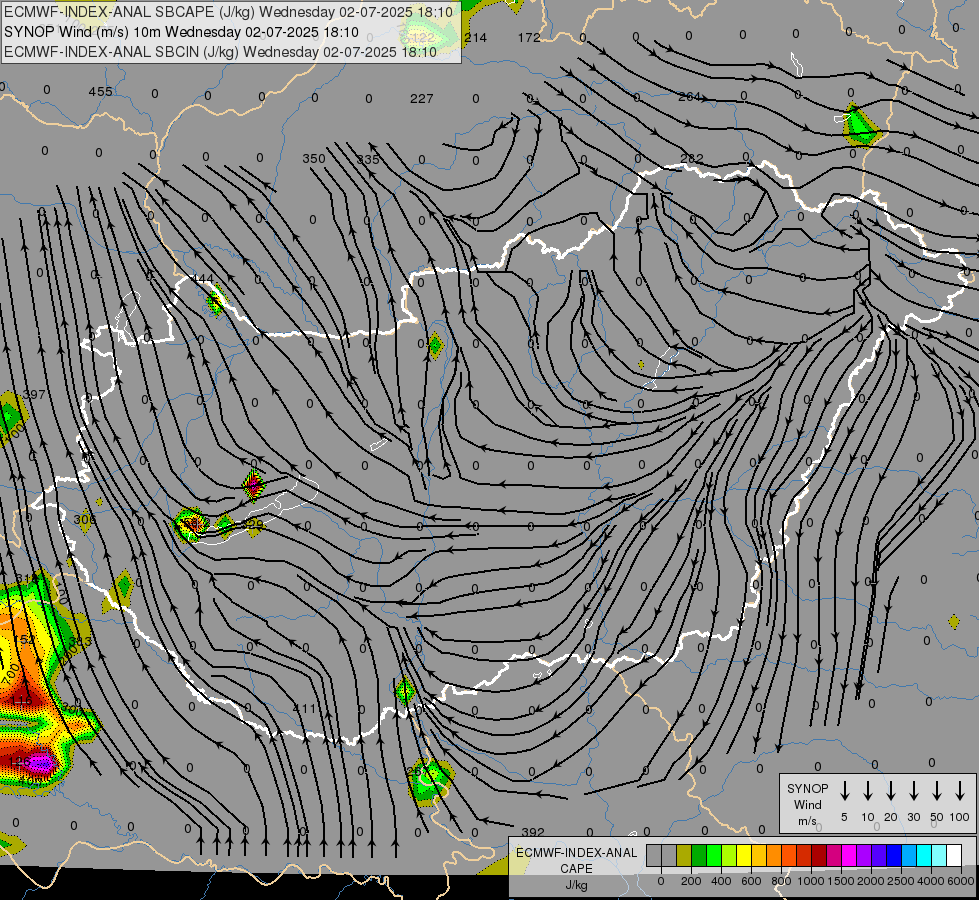Screen dimensions: 979x900
Task: Click the SYNOP Wind m/s legend label
Action: (807, 804)
